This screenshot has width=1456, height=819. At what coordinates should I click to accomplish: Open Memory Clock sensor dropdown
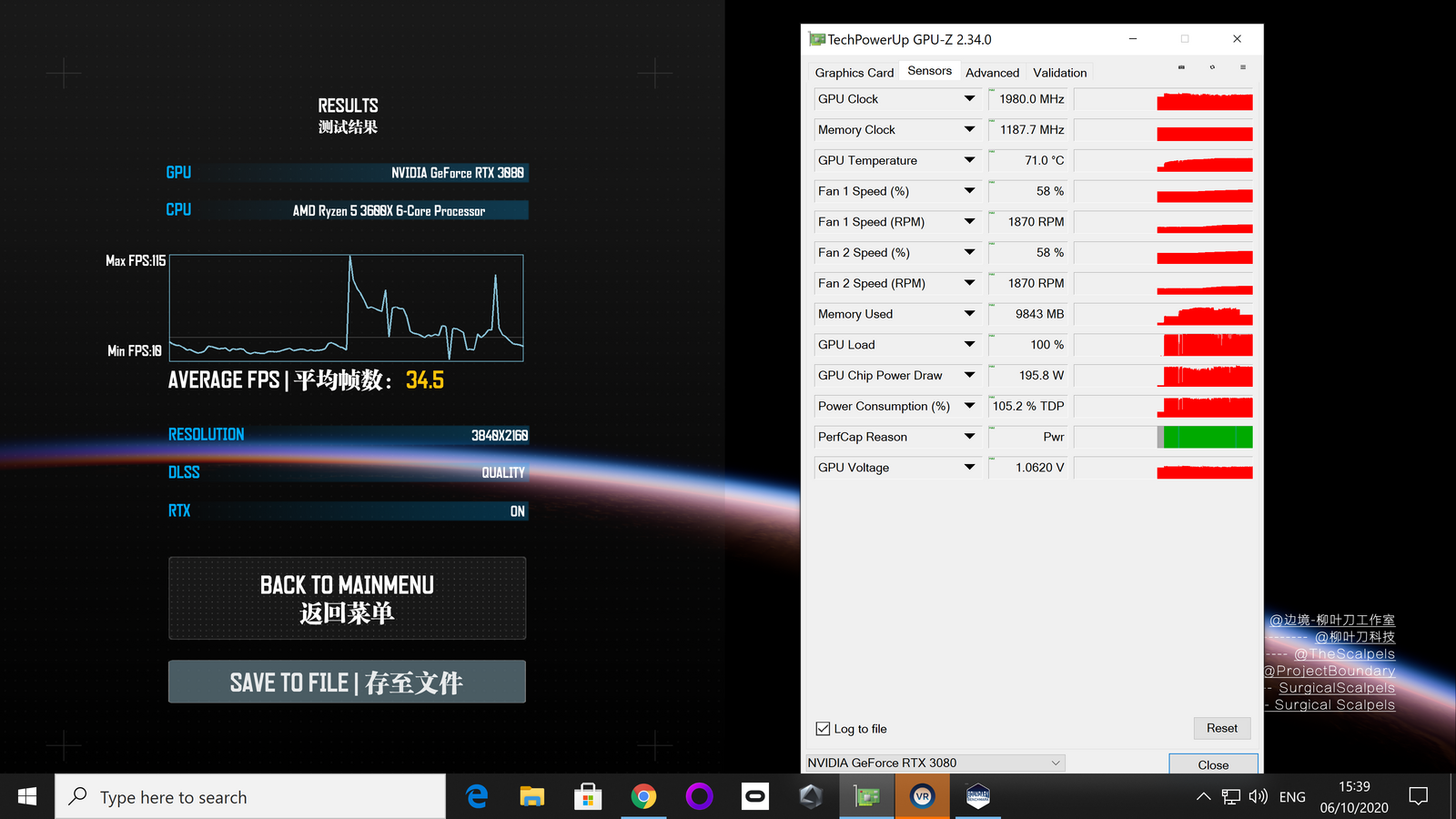(969, 130)
